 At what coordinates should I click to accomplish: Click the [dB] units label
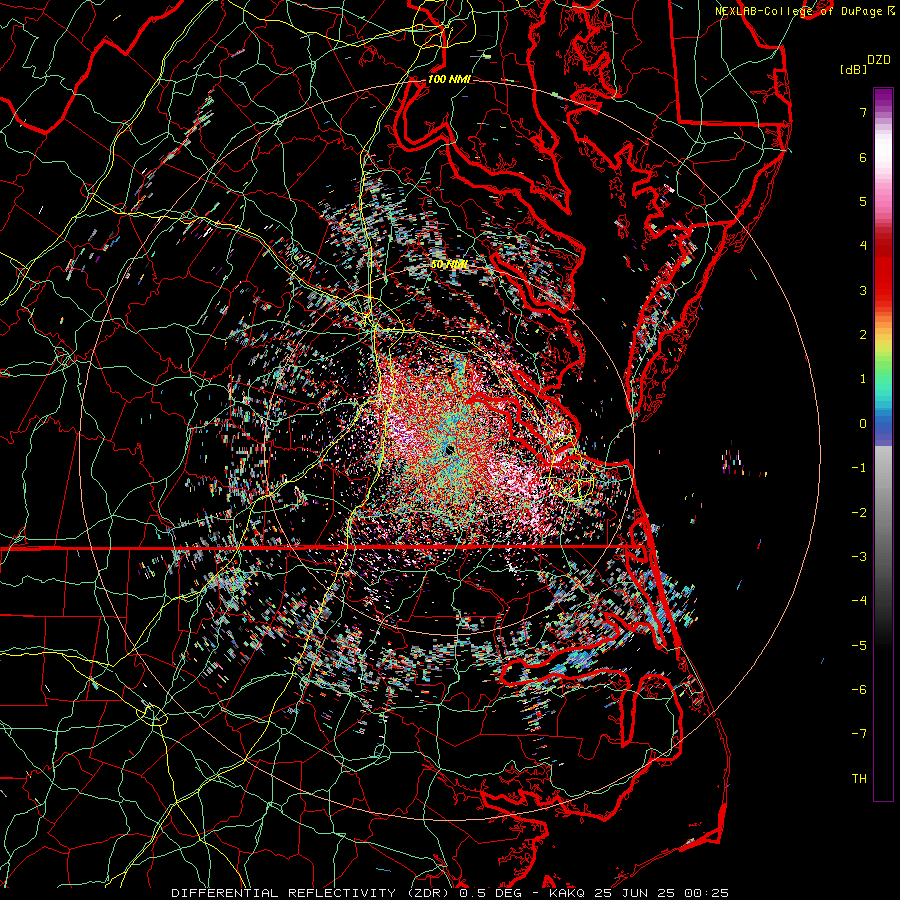853,70
